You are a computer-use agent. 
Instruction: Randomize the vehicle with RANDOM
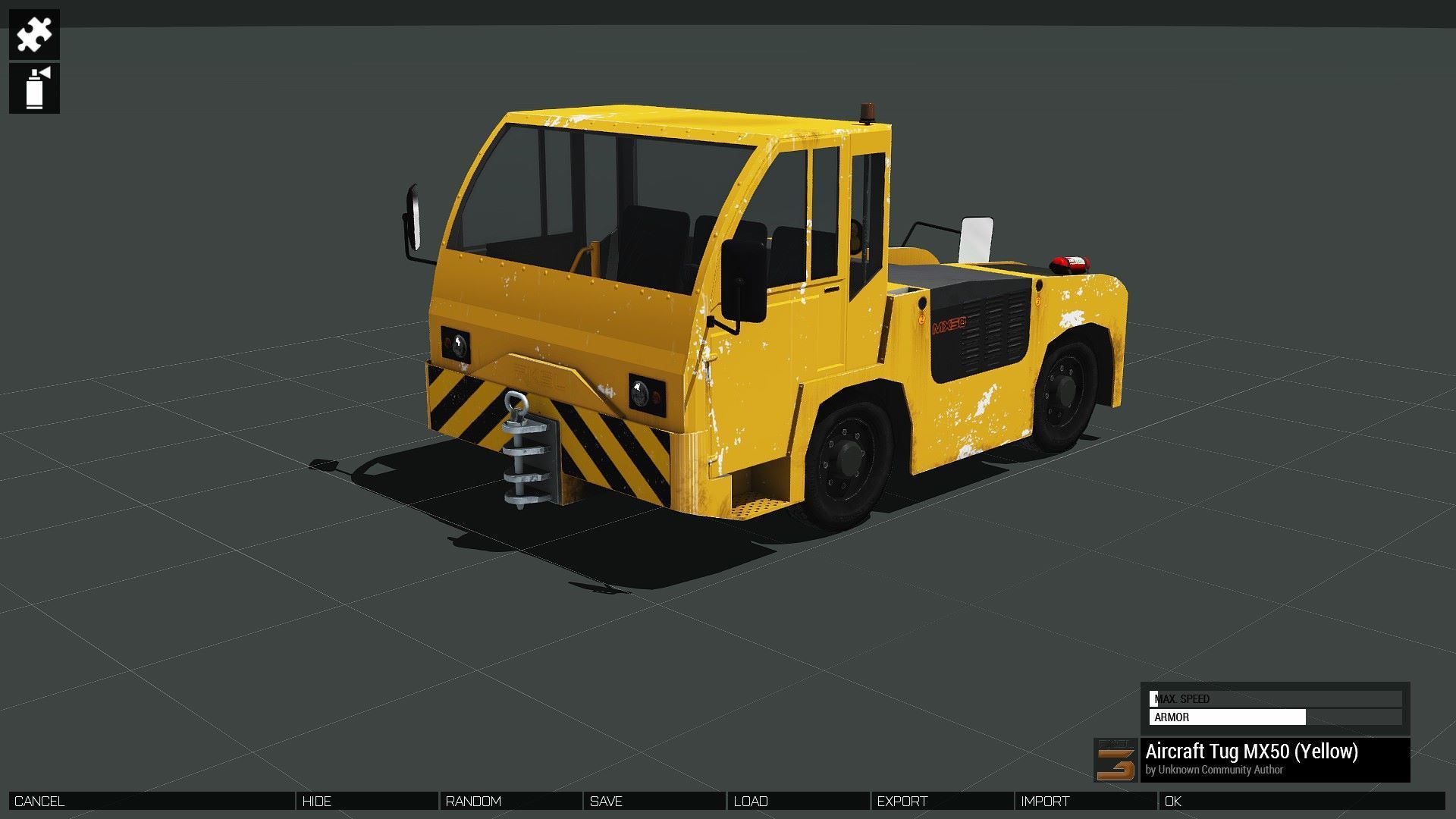point(510,801)
